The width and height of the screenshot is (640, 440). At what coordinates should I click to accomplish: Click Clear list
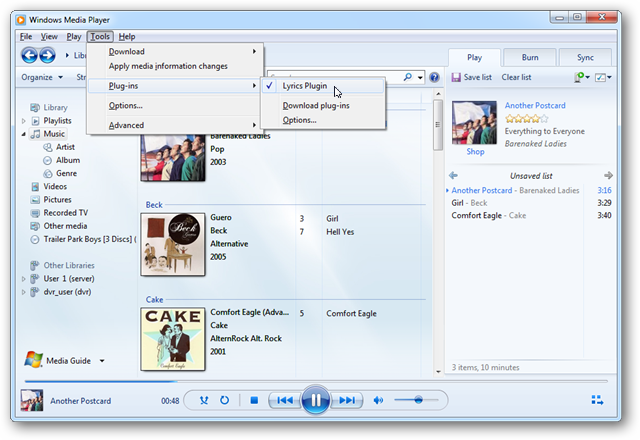[x=516, y=77]
